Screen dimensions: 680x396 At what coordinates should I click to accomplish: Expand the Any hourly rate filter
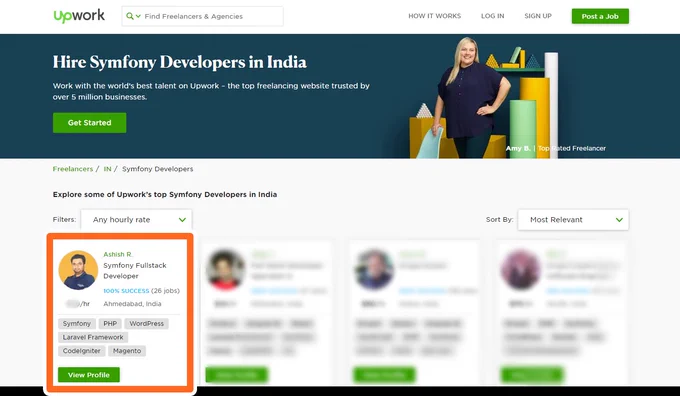coord(137,219)
